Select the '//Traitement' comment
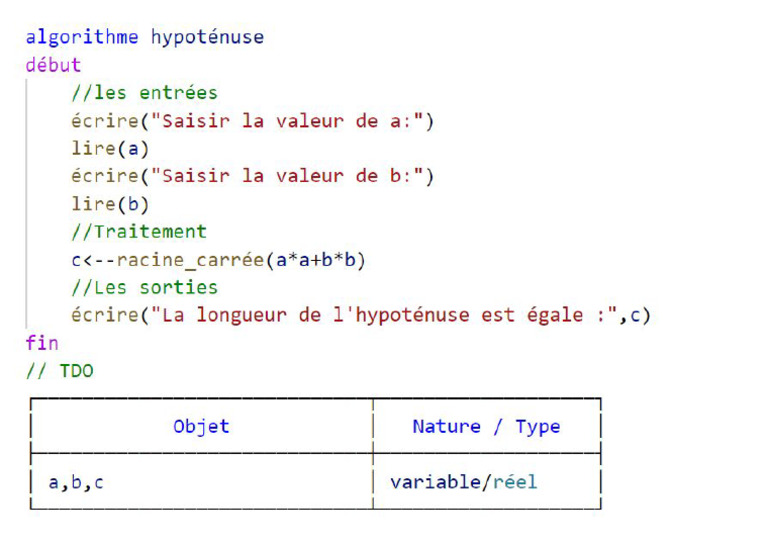Image resolution: width=768 pixels, height=543 pixels. click(x=139, y=232)
